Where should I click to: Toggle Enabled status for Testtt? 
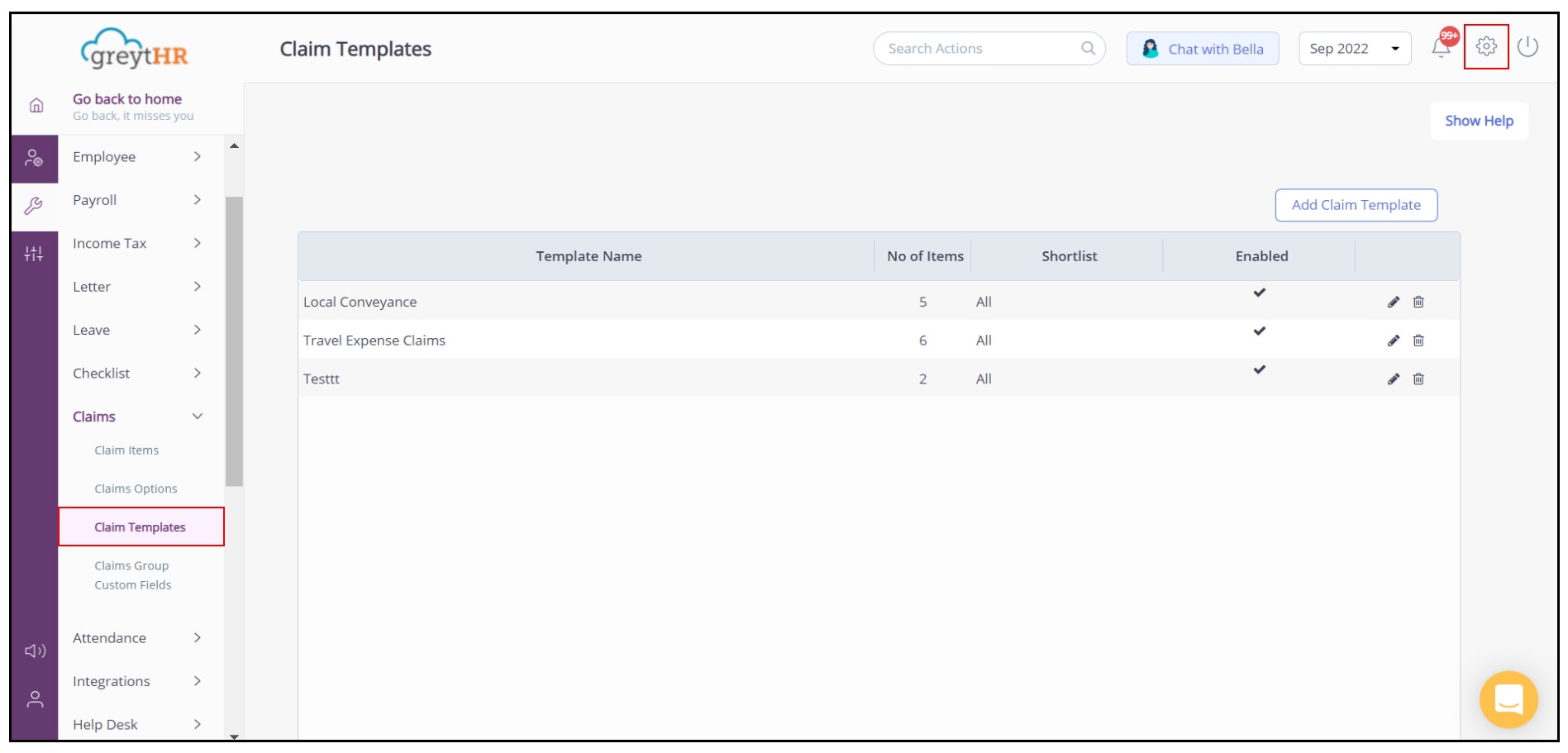1260,369
